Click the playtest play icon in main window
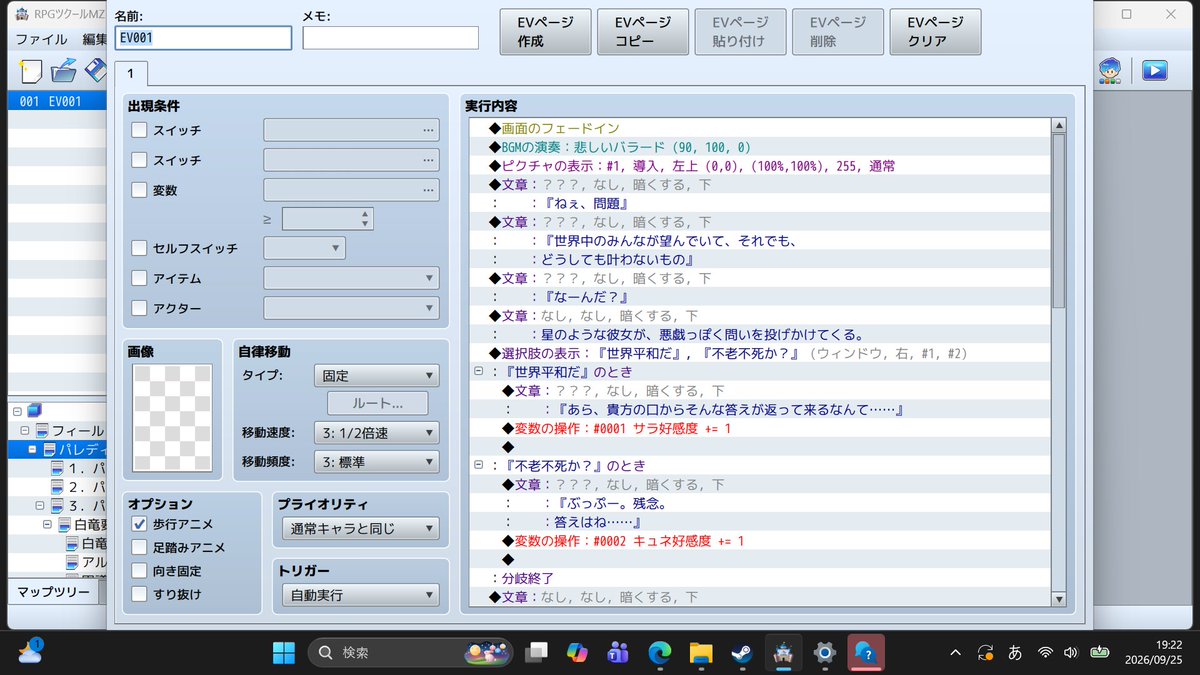 point(1155,70)
